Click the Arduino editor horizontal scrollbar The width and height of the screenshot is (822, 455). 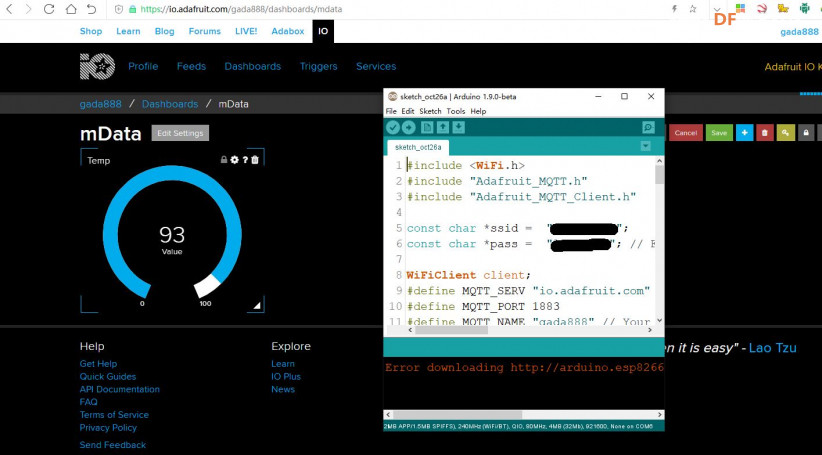coord(451,330)
